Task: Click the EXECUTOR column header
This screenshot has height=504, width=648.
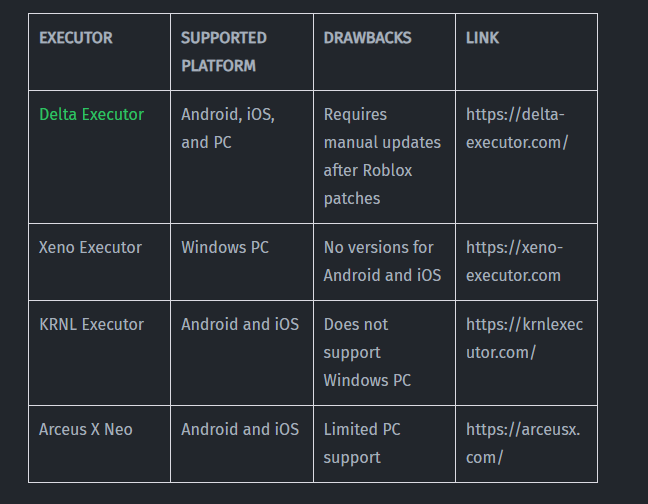Action: pyautogui.click(x=76, y=38)
